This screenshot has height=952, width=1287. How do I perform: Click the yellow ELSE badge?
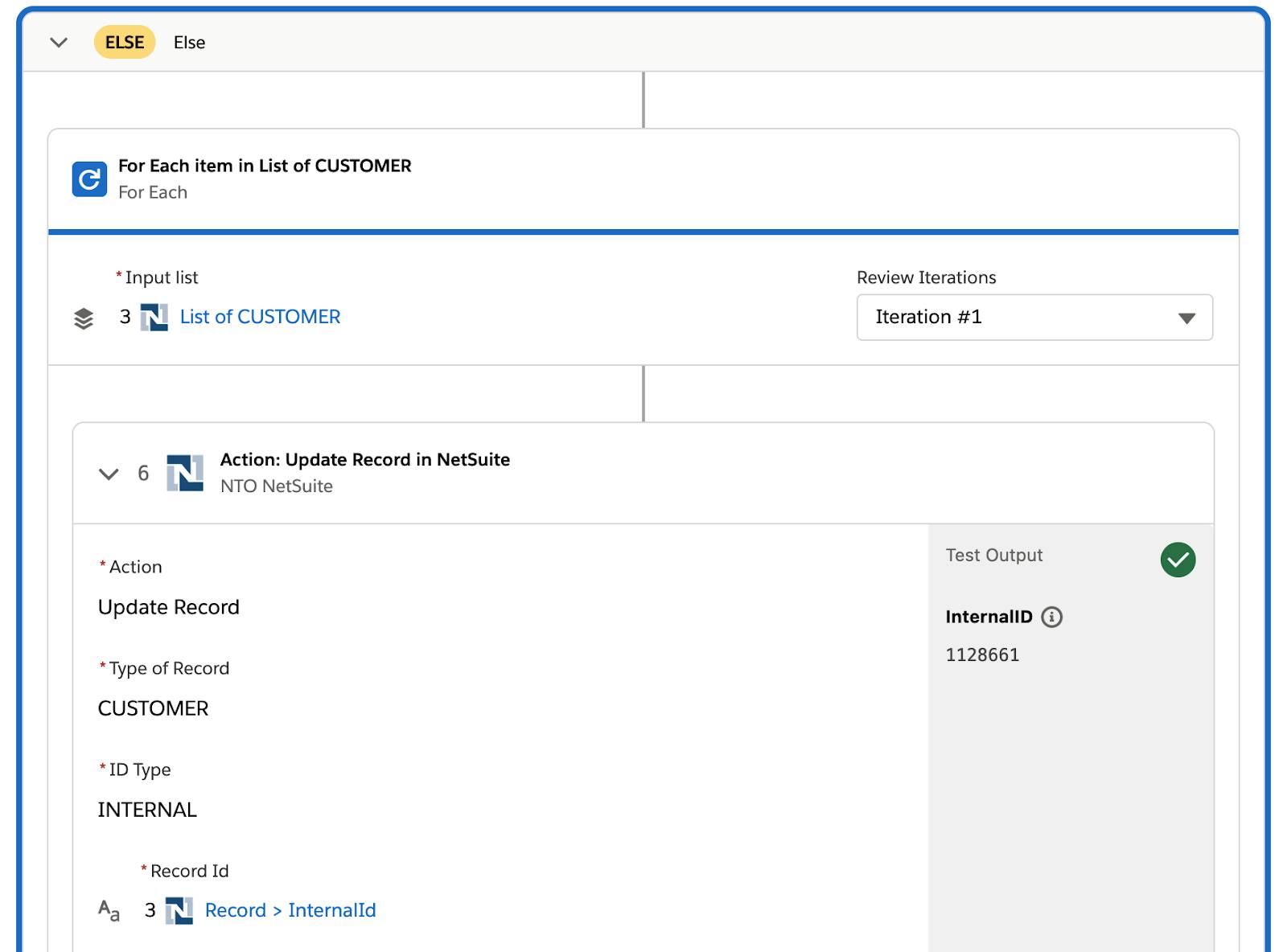[125, 43]
